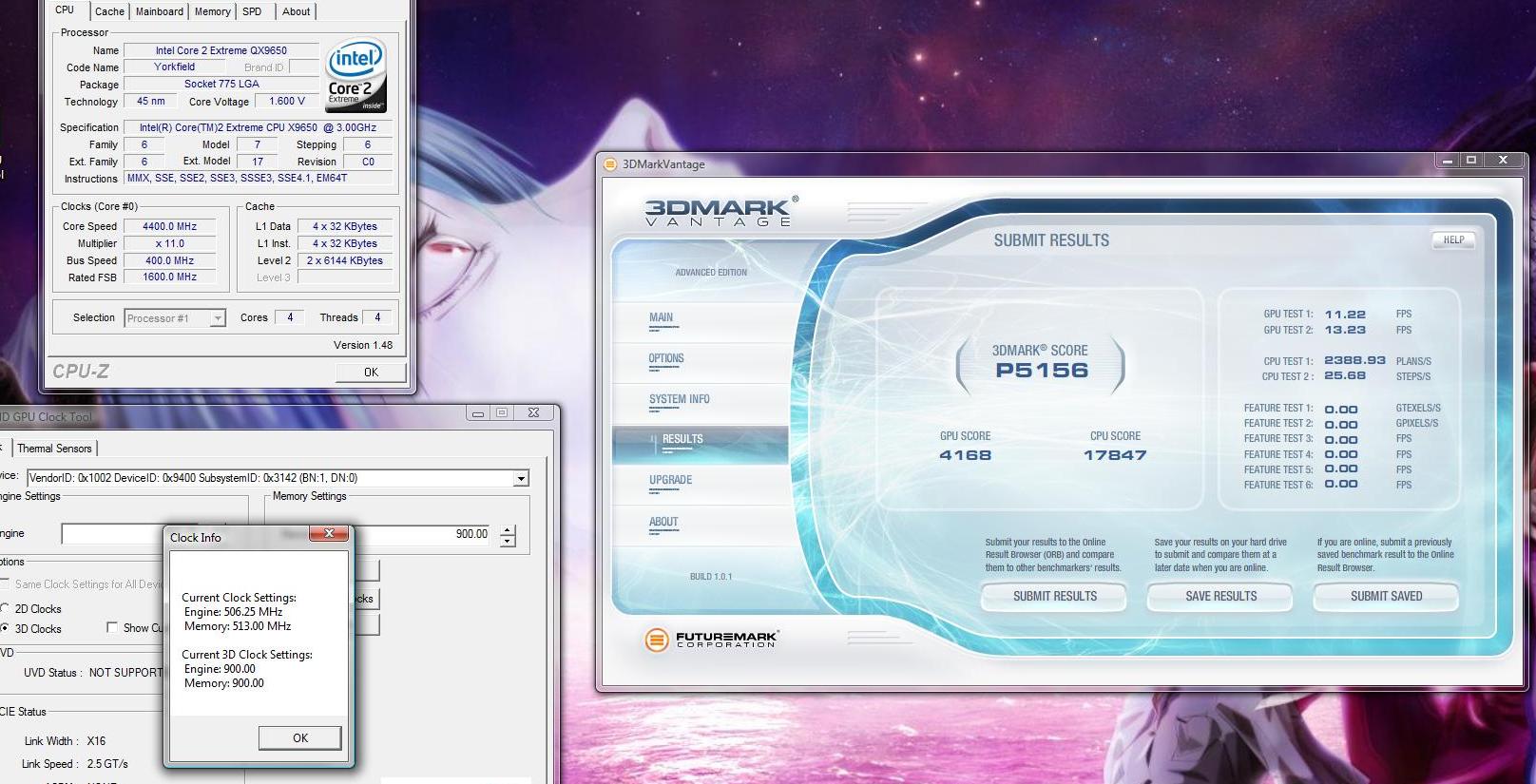Switch to the Cache tab in CPU-Z
1536x784 pixels.
click(109, 11)
